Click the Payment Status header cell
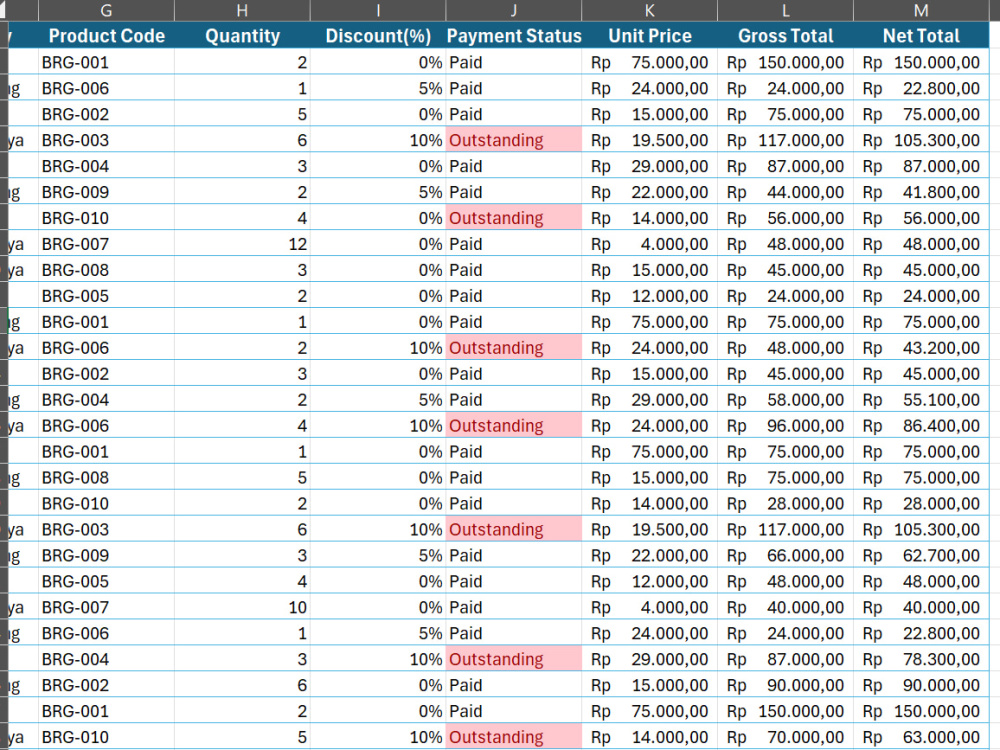1000x750 pixels. pyautogui.click(x=514, y=36)
